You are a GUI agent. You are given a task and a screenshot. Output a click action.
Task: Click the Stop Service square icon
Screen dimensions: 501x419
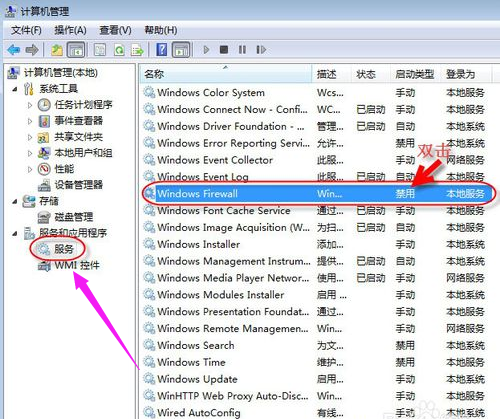pos(224,50)
